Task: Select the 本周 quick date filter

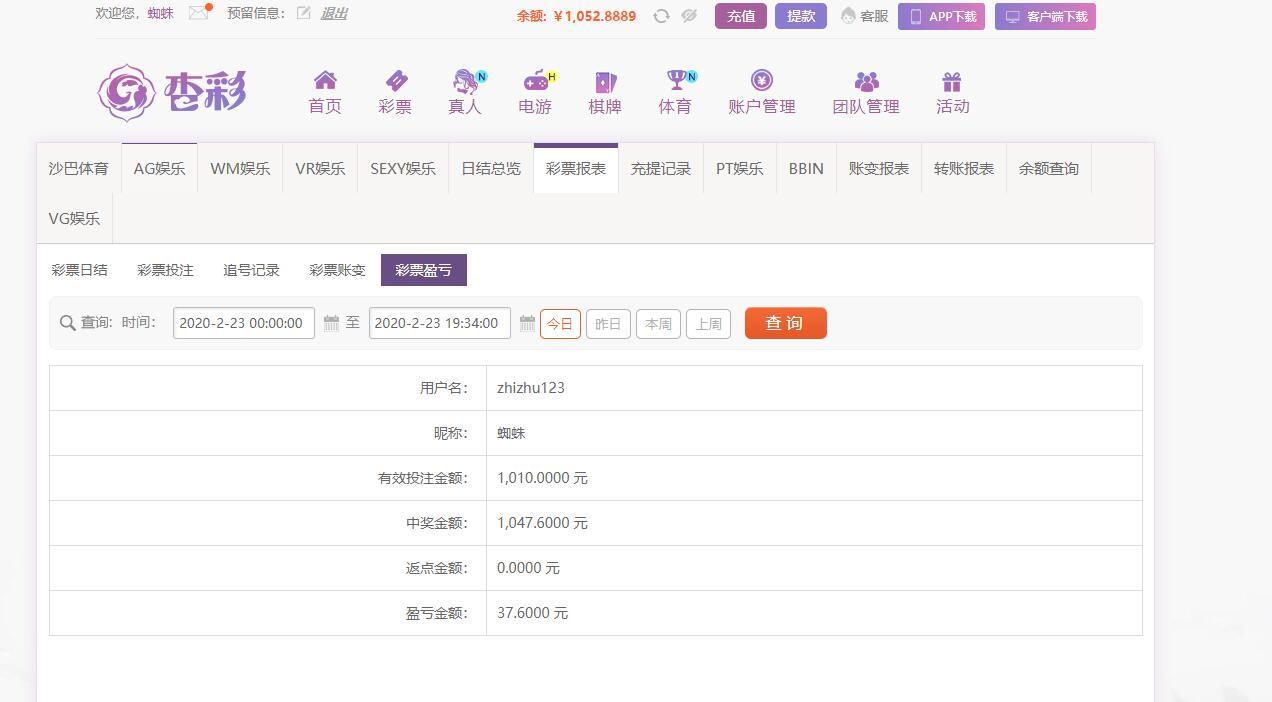Action: pos(658,324)
